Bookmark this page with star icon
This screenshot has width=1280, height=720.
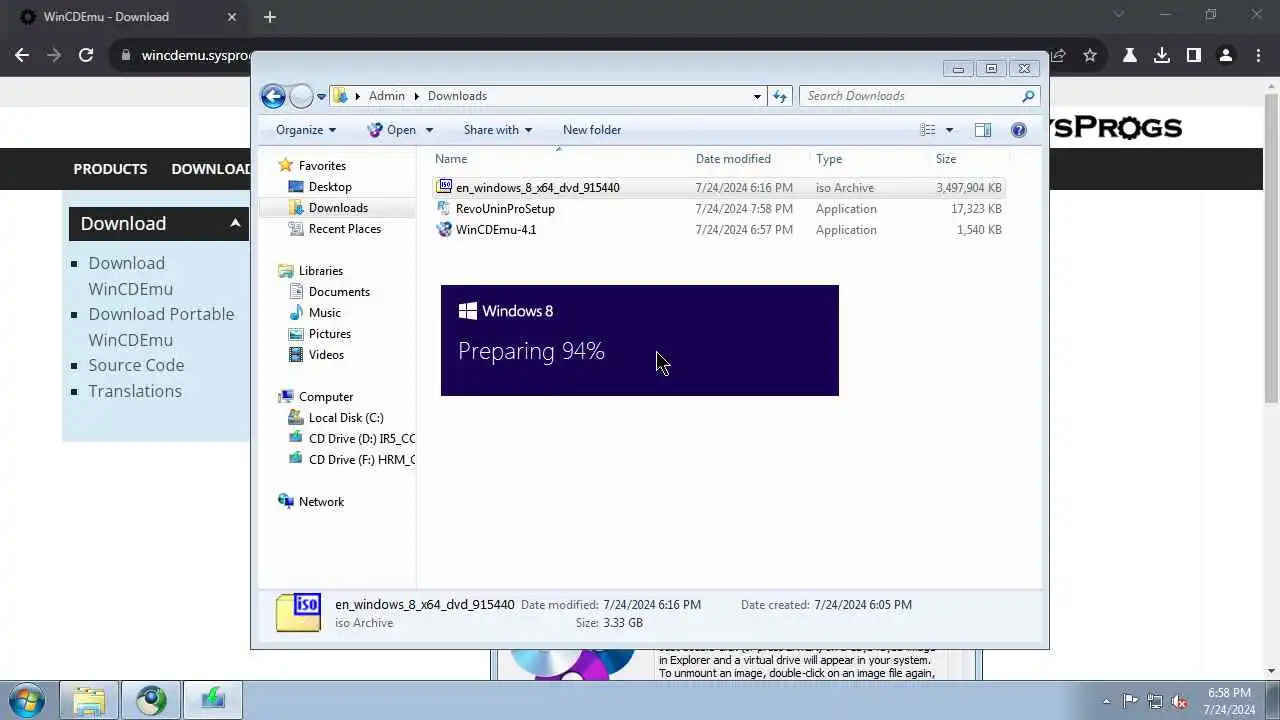(x=1090, y=55)
